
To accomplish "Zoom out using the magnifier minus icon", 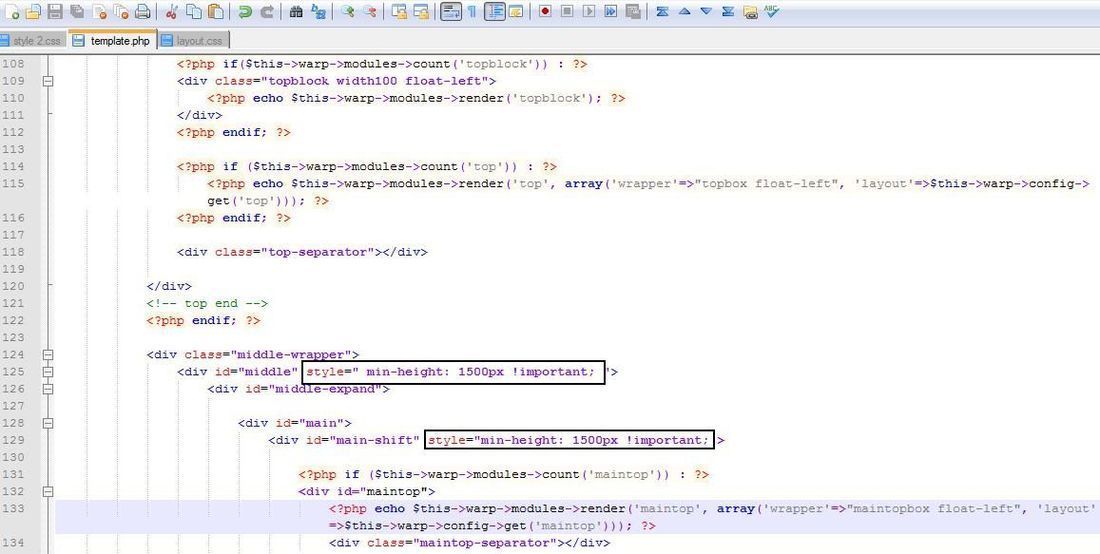I will (x=369, y=12).
